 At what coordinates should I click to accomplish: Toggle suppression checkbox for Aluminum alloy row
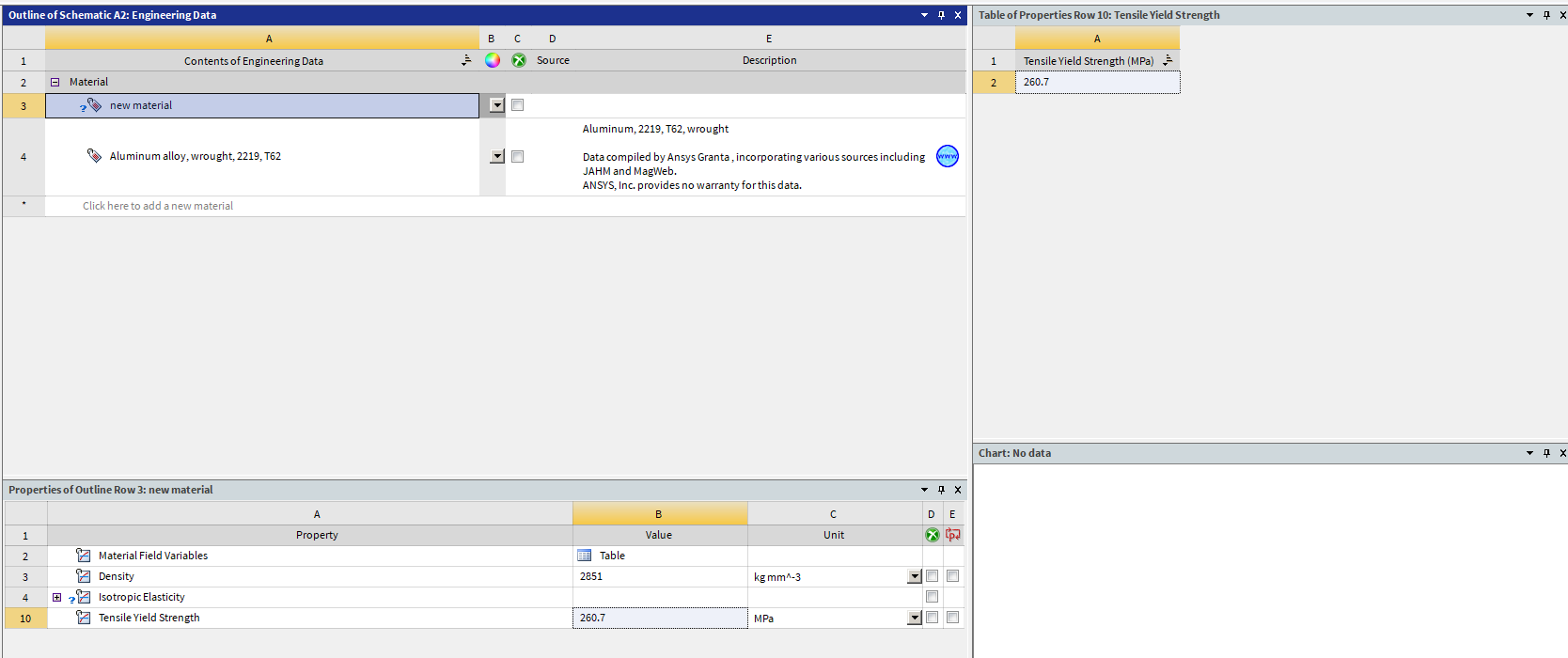(x=517, y=157)
